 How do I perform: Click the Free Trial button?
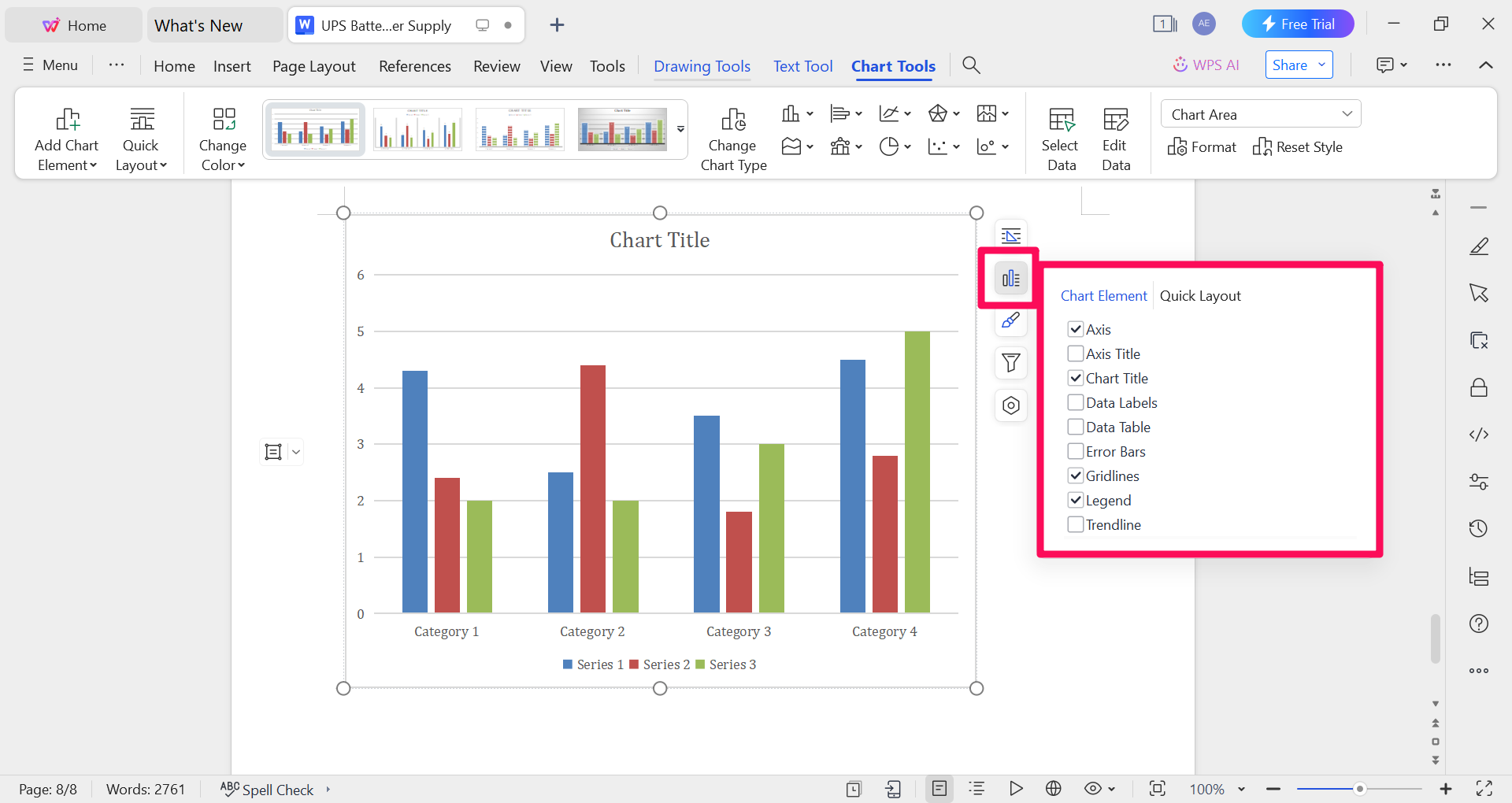(1298, 24)
